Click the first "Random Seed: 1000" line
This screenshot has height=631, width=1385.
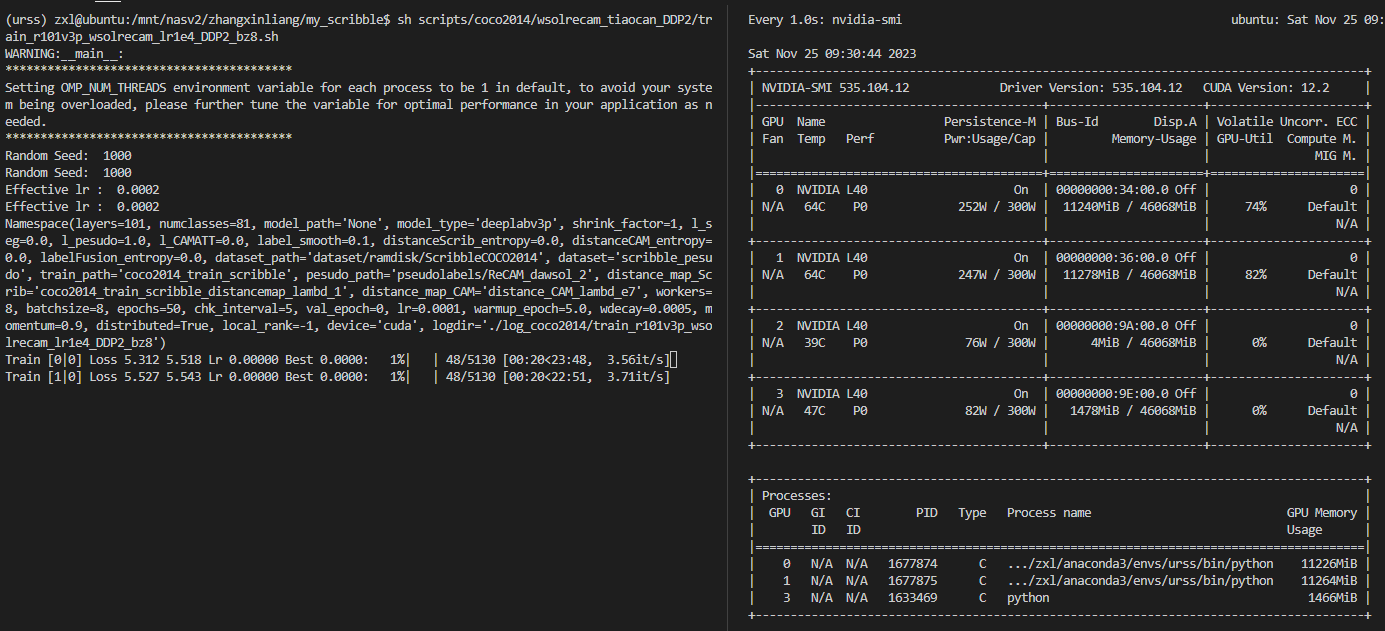click(68, 155)
